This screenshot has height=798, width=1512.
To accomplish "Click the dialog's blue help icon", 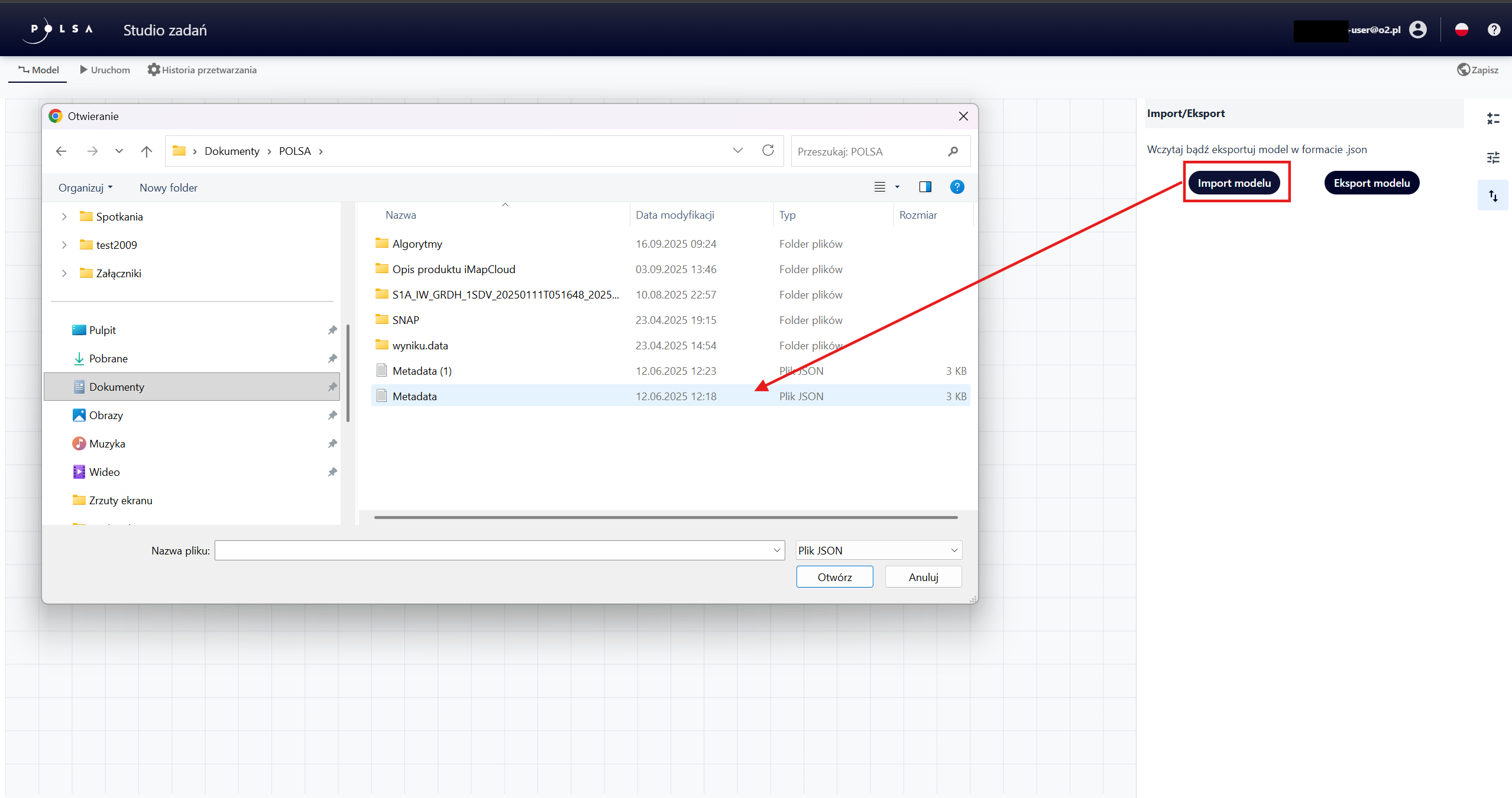I will [957, 187].
